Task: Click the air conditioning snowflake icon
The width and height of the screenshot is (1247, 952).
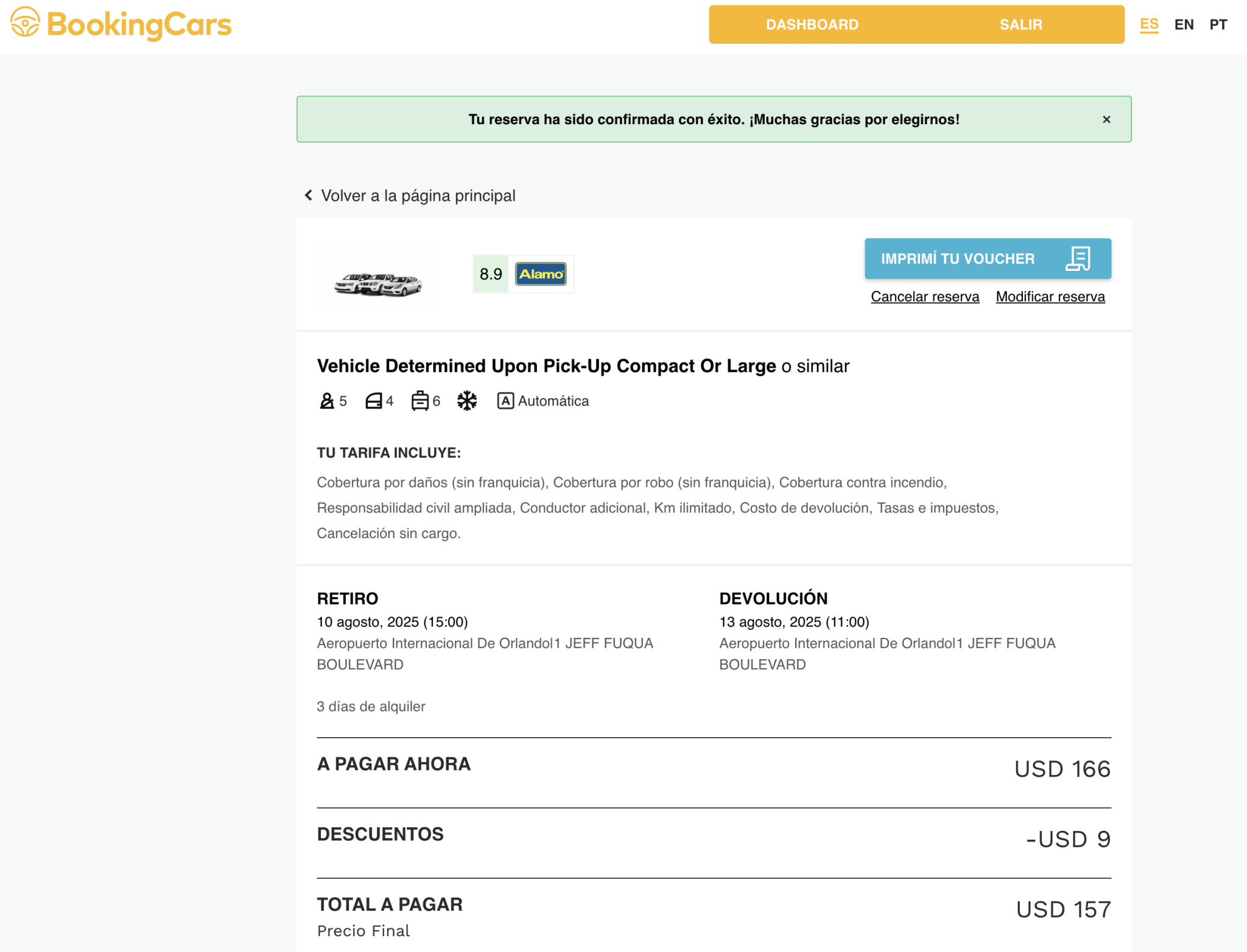Action: (467, 401)
